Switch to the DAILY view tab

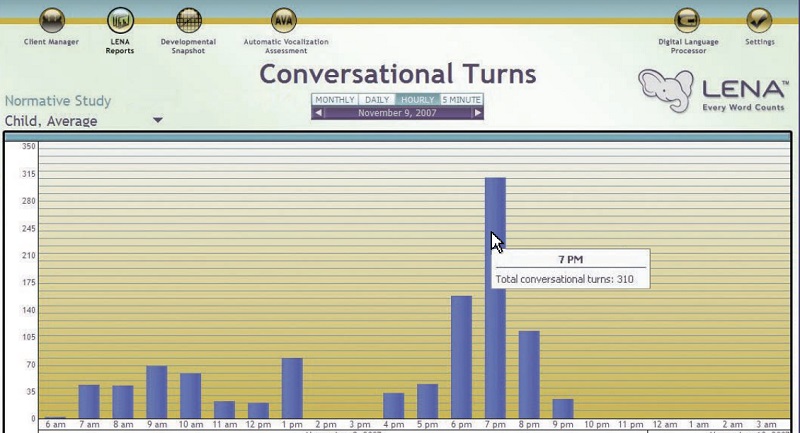[x=377, y=100]
